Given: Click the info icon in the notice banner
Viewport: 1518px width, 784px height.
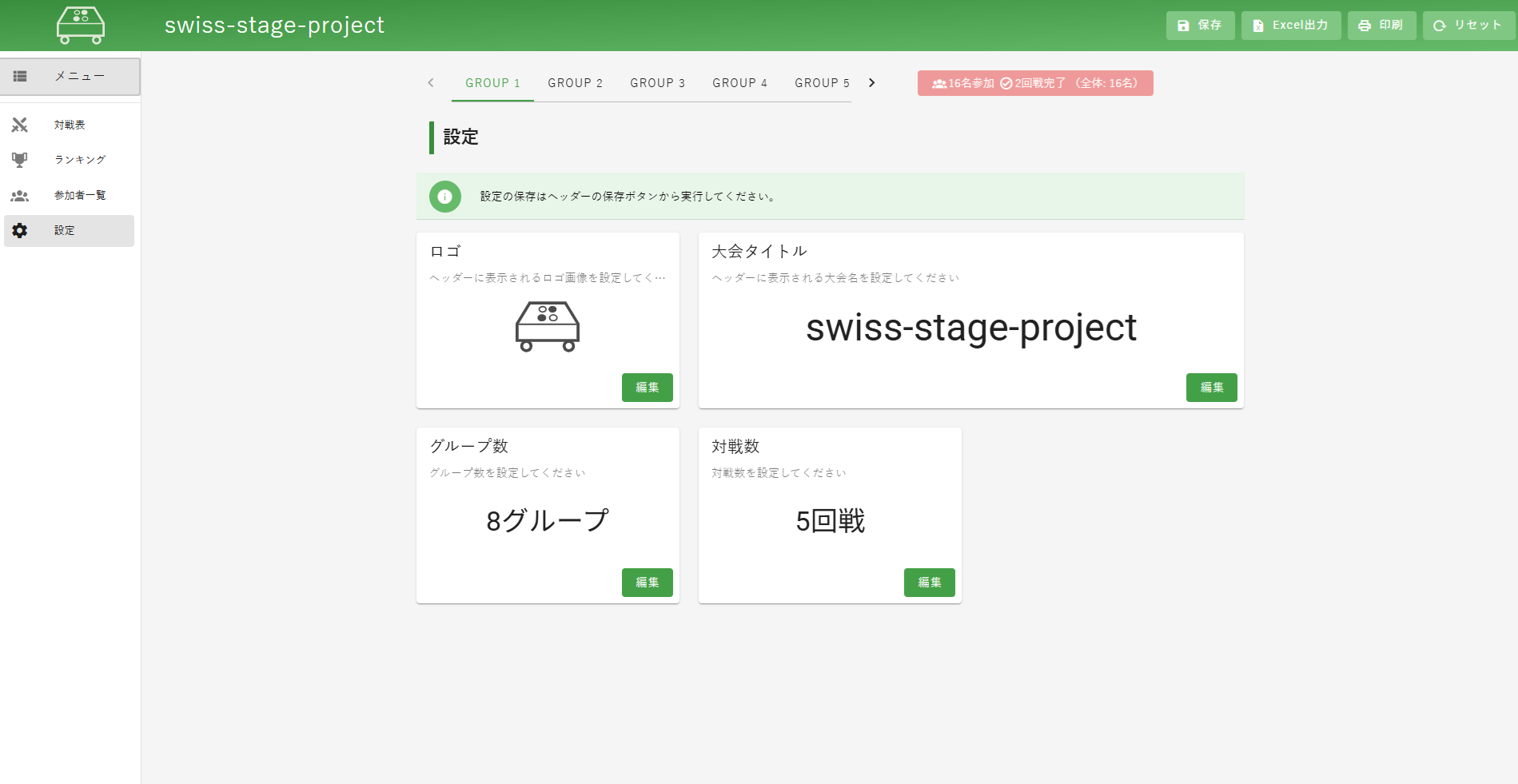Looking at the screenshot, I should [x=445, y=197].
